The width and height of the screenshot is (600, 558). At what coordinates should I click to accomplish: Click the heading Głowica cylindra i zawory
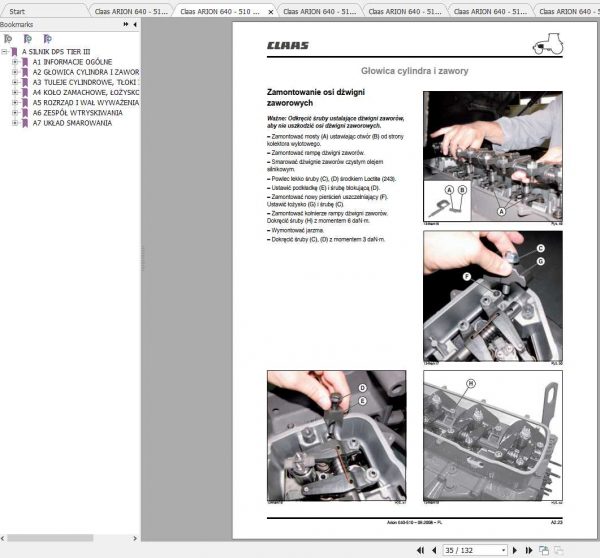415,71
